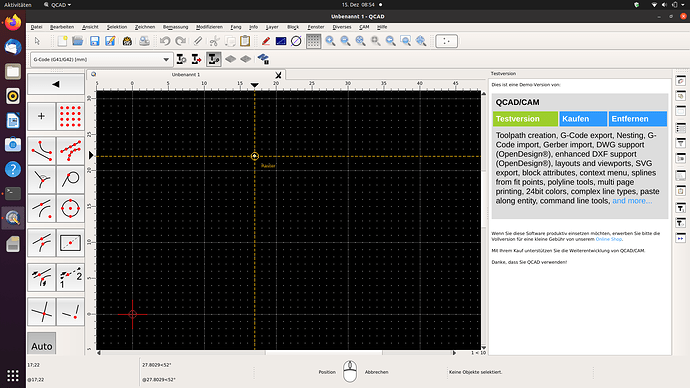Click the Testversion green button
Screen dimensions: 690x388
(x=525, y=119)
